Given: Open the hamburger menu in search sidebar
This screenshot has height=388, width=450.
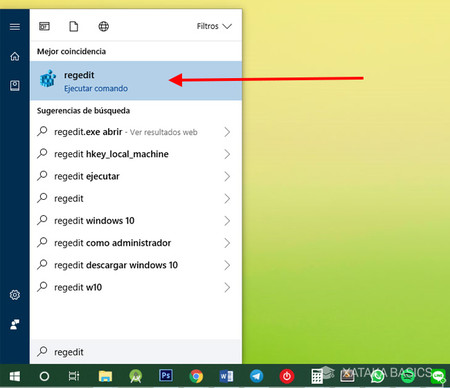Looking at the screenshot, I should pos(15,27).
